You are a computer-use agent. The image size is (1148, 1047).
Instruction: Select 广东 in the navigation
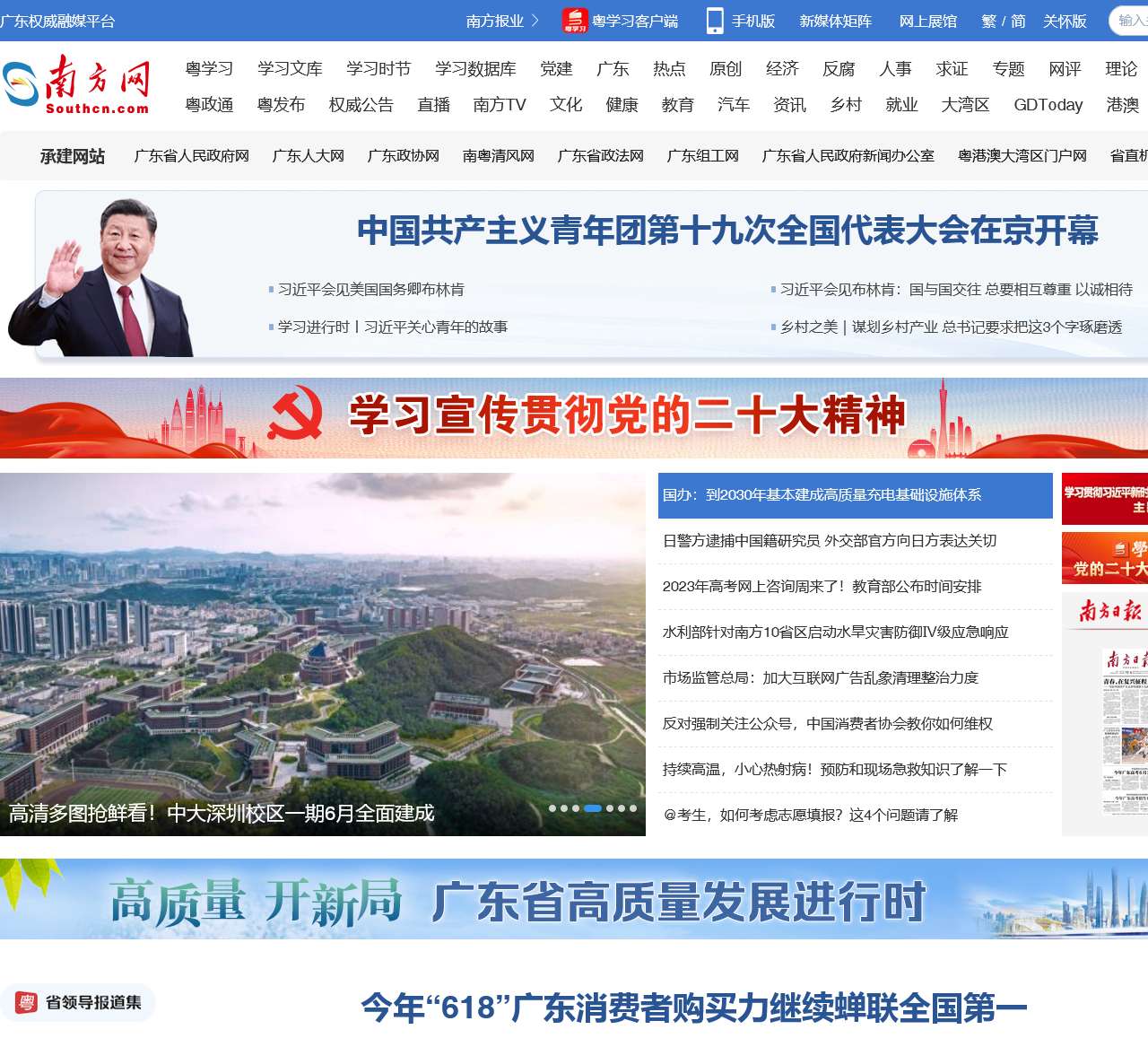pos(613,69)
